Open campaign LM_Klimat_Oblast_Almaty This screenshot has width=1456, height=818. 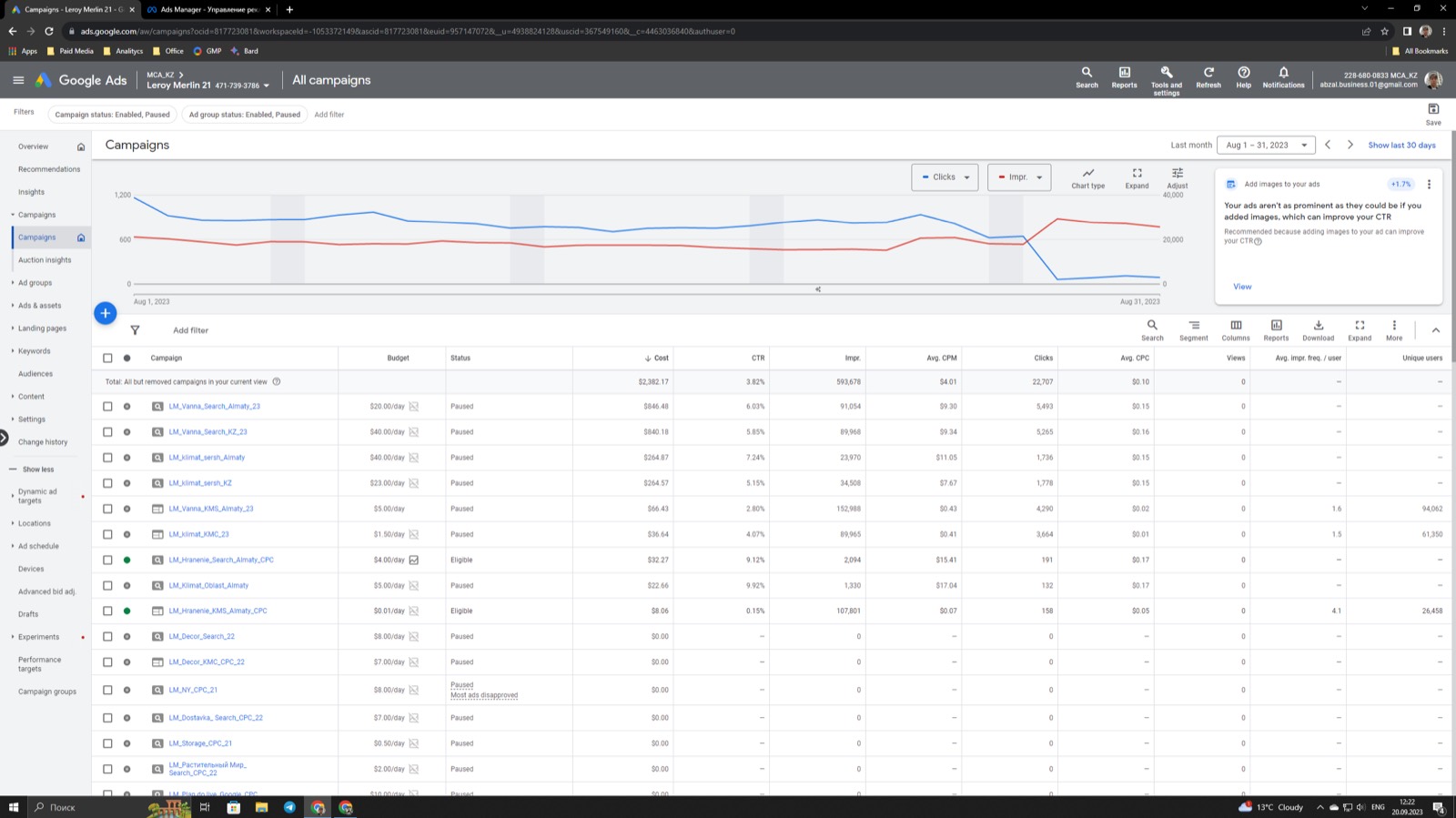pos(208,585)
